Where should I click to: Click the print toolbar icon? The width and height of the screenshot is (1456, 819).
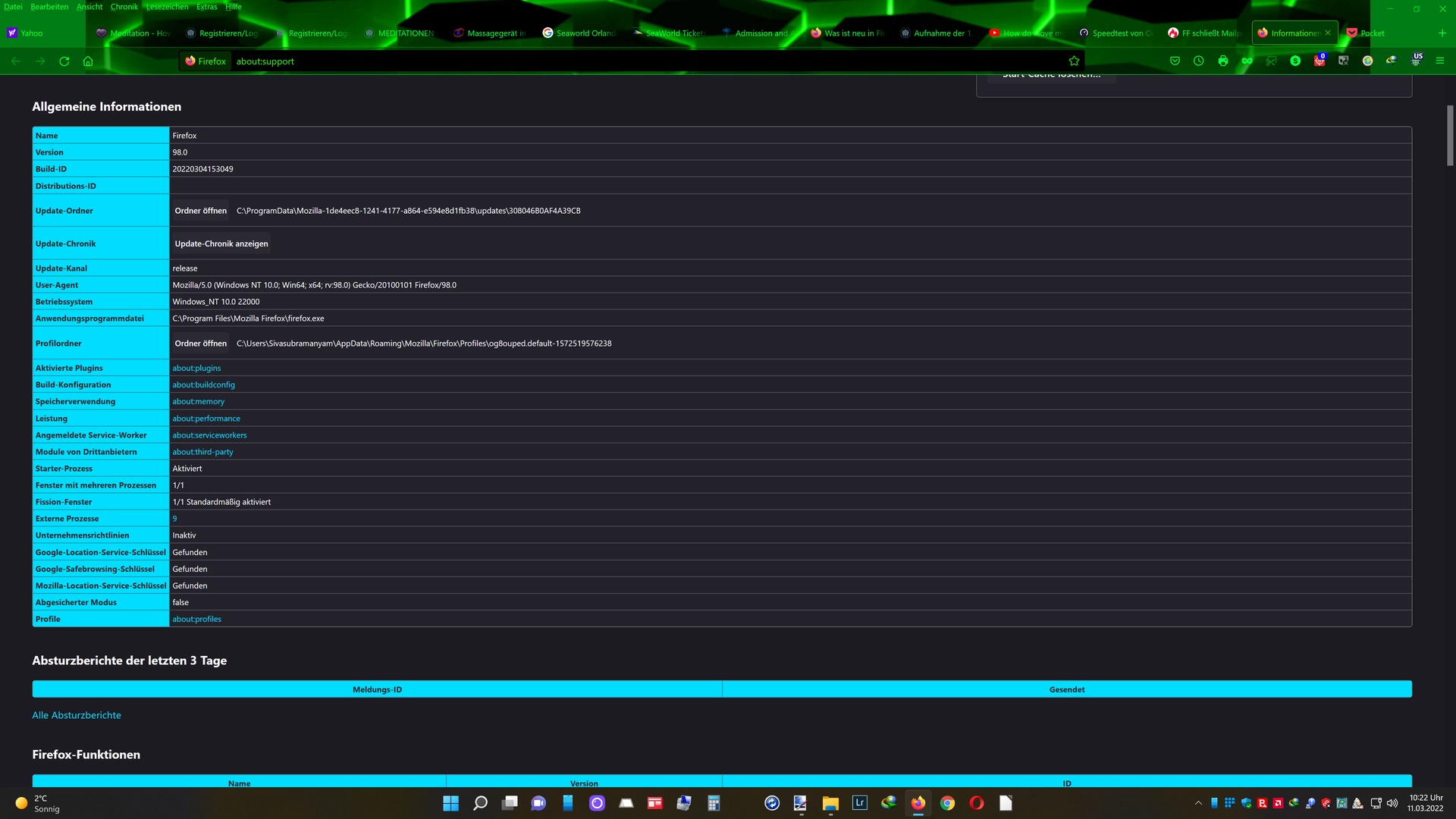[x=1222, y=61]
